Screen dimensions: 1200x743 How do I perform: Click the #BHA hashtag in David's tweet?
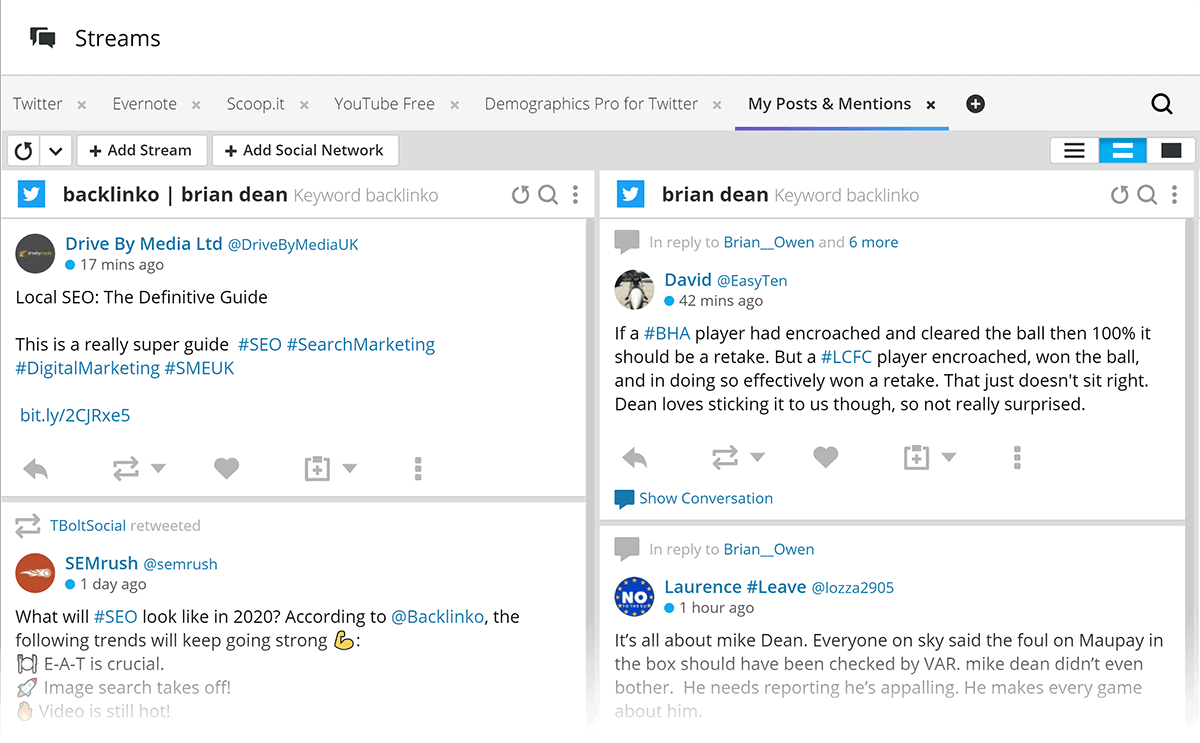click(667, 333)
